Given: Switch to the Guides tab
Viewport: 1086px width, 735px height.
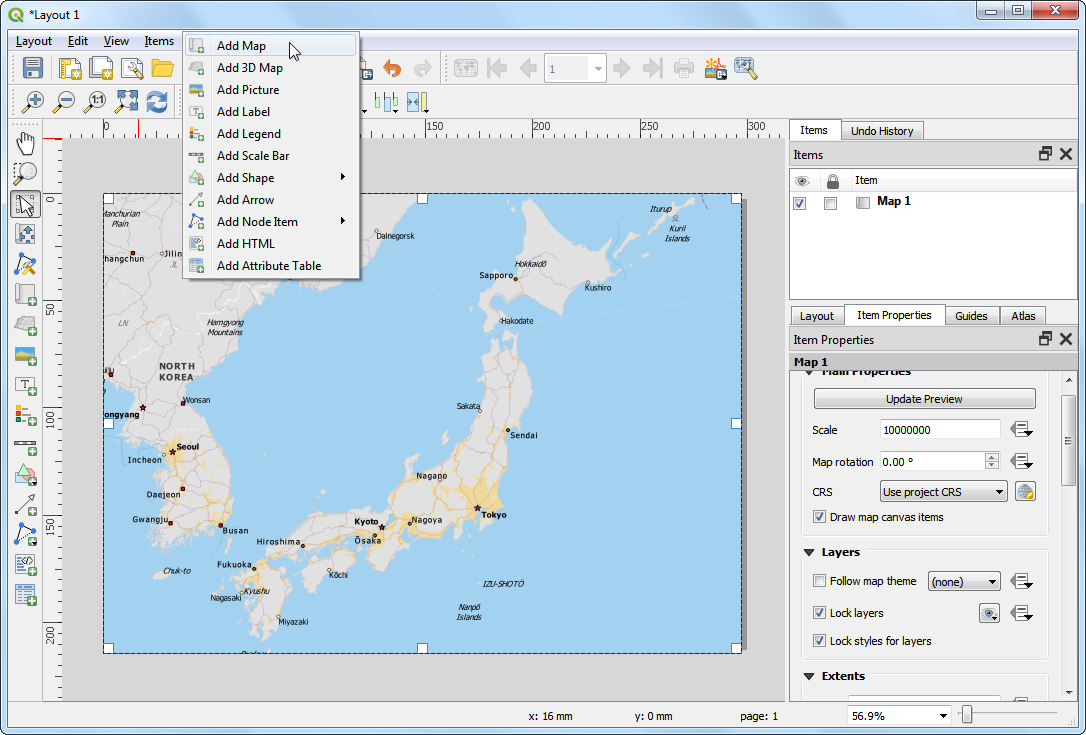Looking at the screenshot, I should (970, 316).
